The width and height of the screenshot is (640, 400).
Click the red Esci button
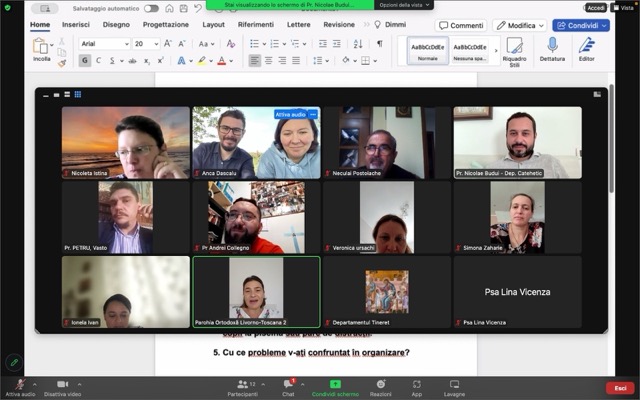pyautogui.click(x=620, y=388)
